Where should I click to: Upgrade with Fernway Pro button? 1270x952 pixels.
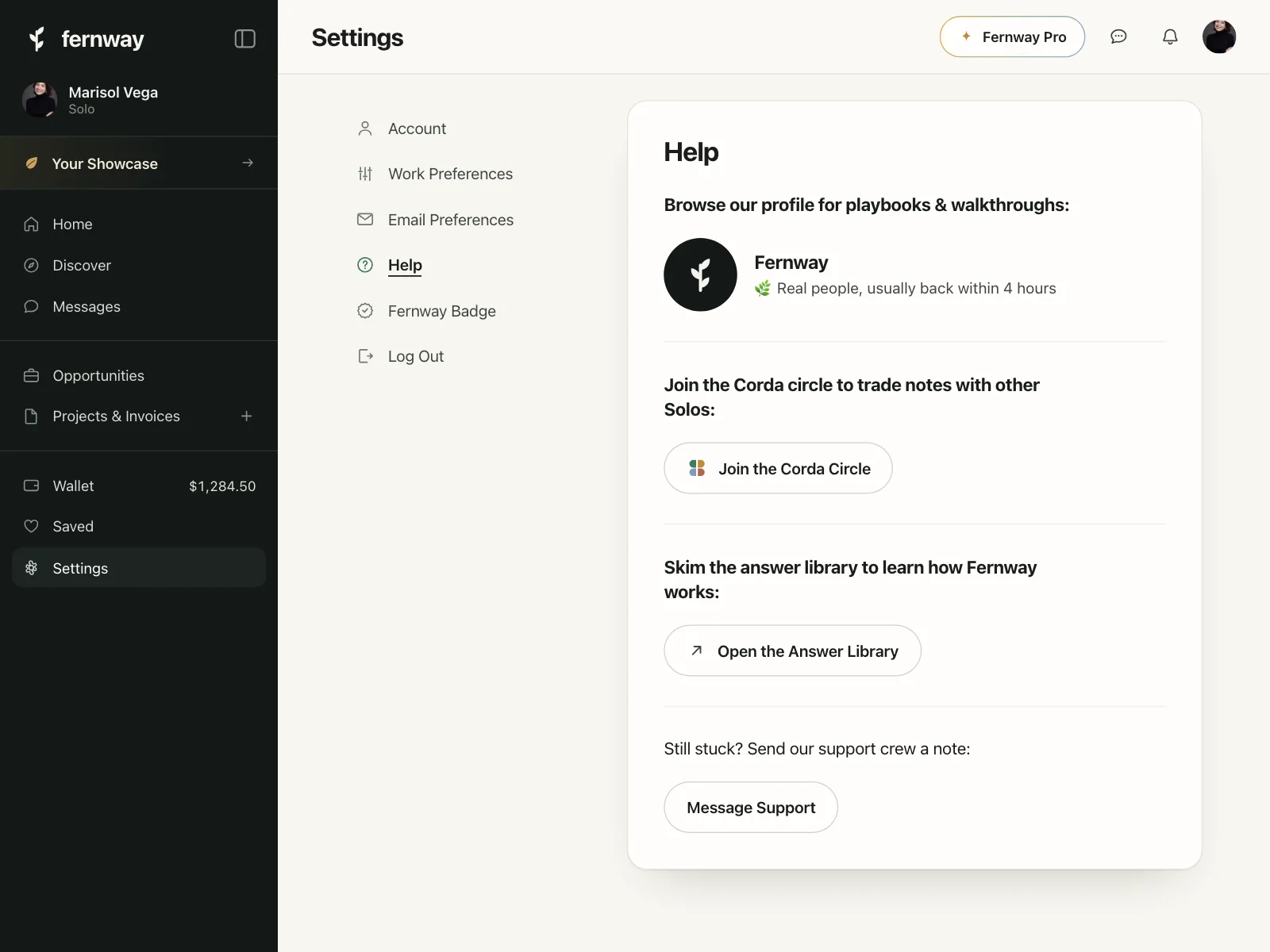pos(1012,37)
